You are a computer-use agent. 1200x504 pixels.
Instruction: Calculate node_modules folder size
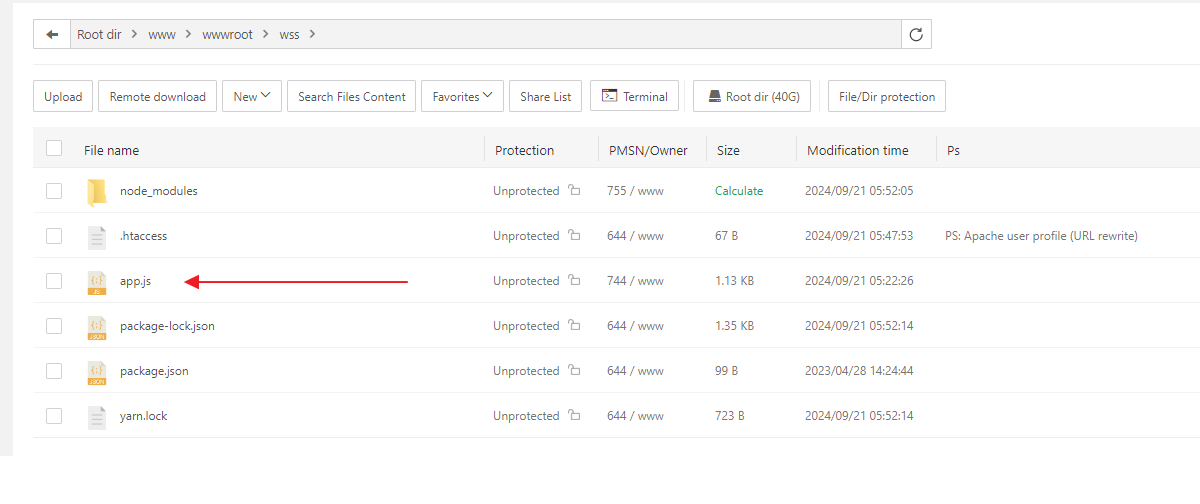pyautogui.click(x=738, y=191)
